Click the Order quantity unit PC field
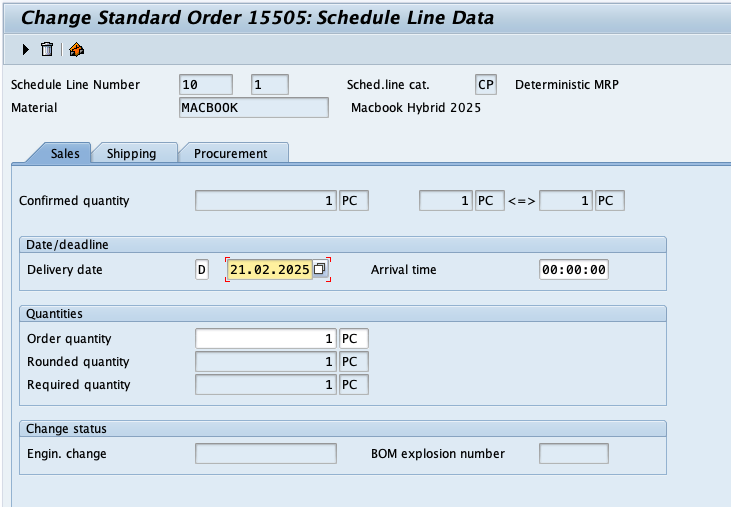Screen dimensions: 731x507 353,338
